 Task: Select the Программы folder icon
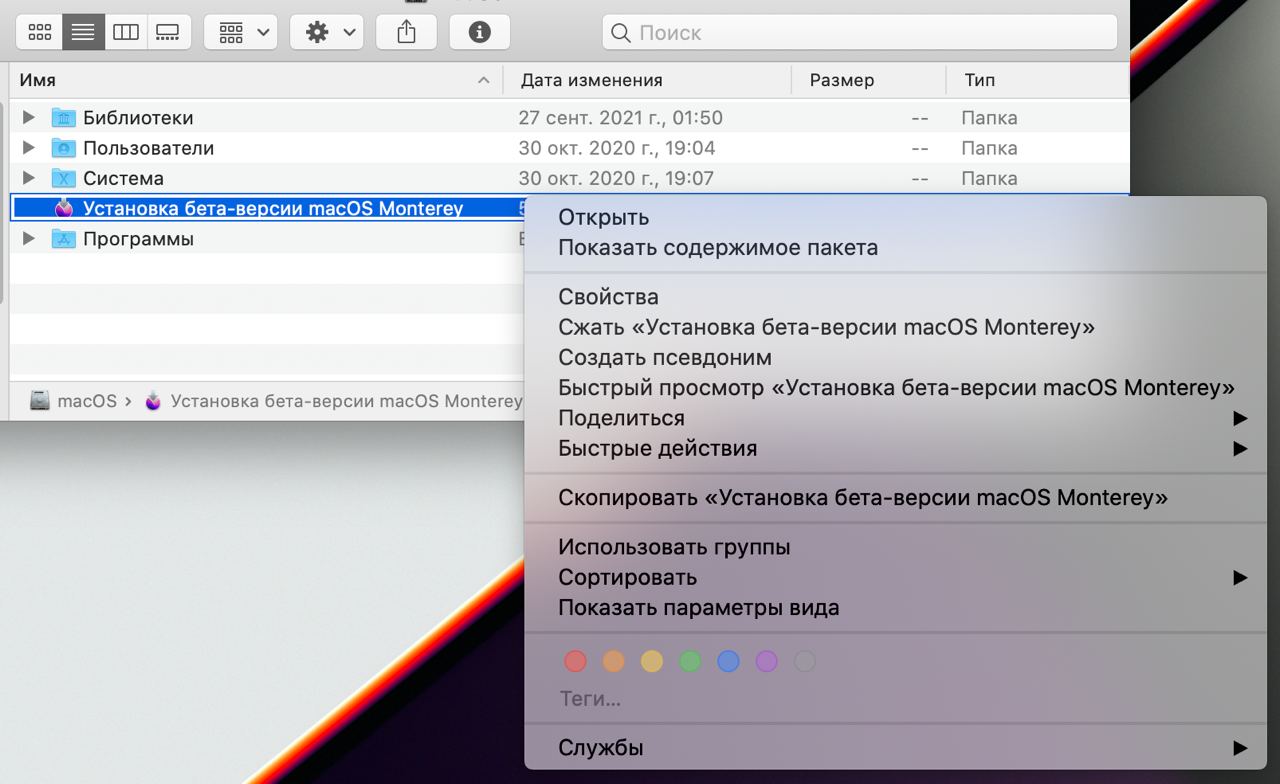click(x=64, y=238)
